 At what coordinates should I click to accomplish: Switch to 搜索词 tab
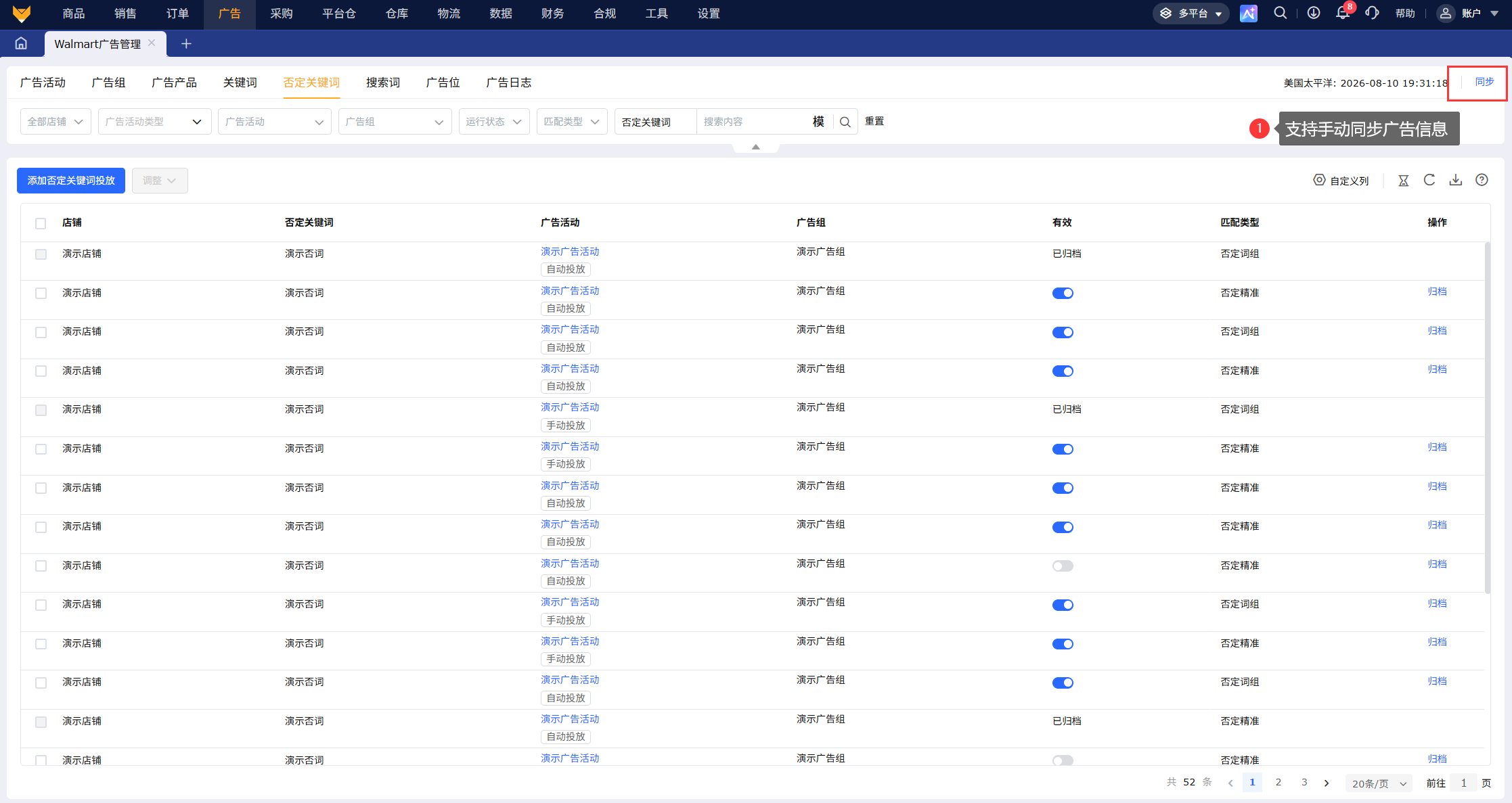383,83
